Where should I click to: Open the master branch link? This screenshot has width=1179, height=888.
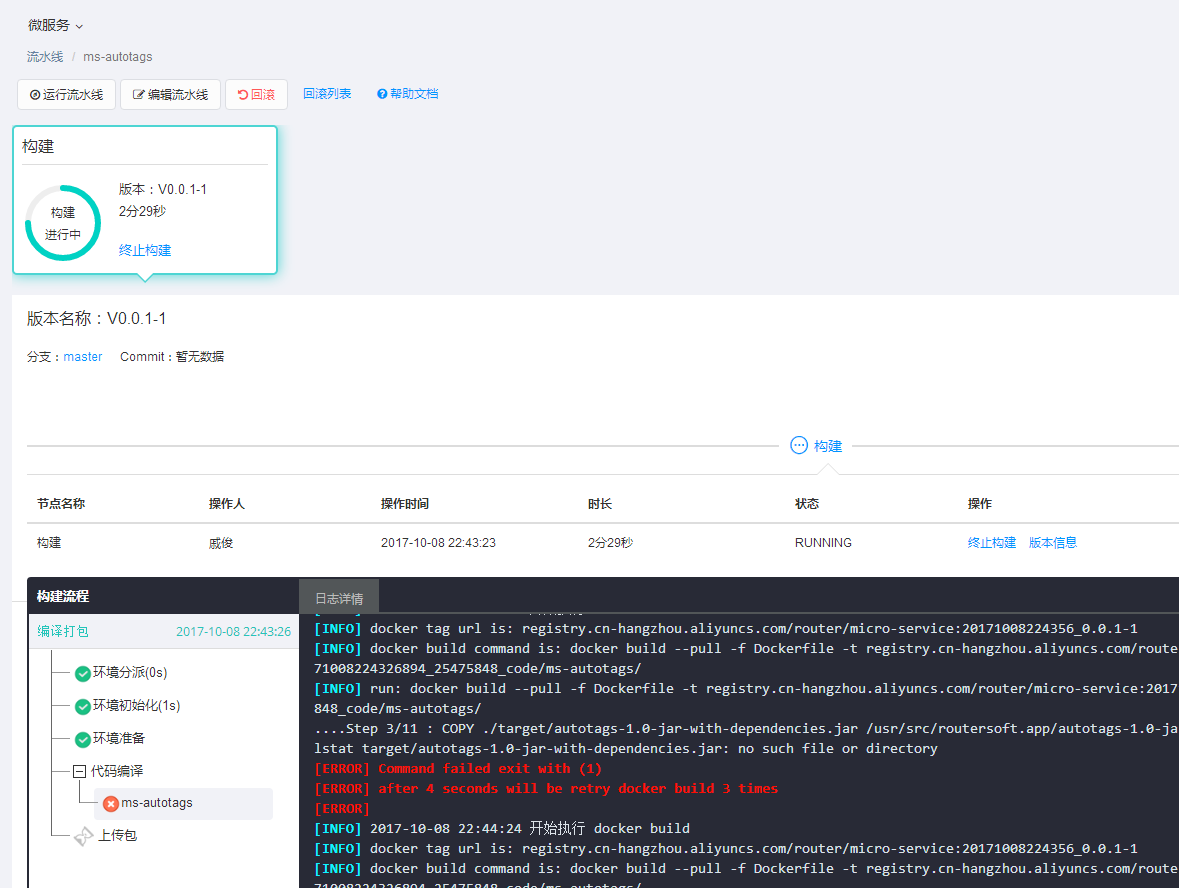pos(83,356)
